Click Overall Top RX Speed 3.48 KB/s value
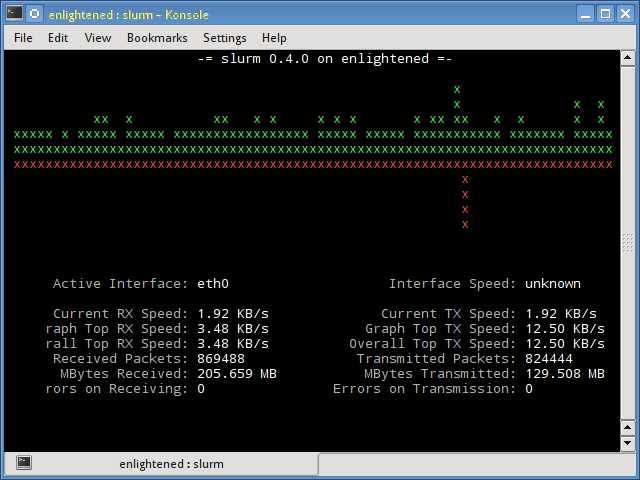This screenshot has width=640, height=480. click(x=233, y=344)
